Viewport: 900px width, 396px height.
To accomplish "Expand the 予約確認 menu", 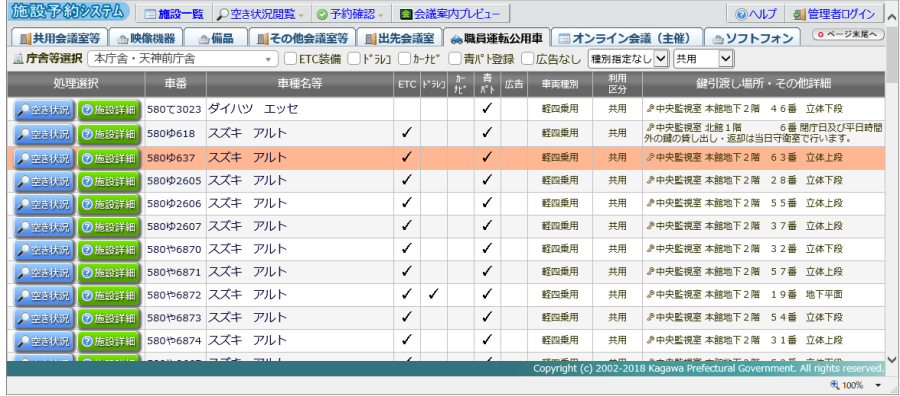I will [x=352, y=14].
